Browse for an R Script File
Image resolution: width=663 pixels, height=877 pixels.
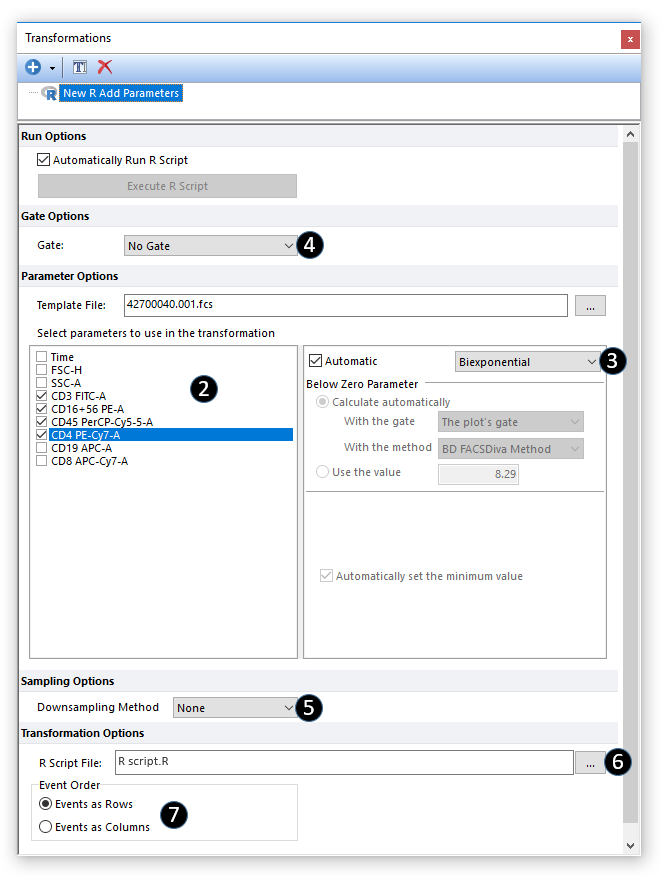(590, 763)
